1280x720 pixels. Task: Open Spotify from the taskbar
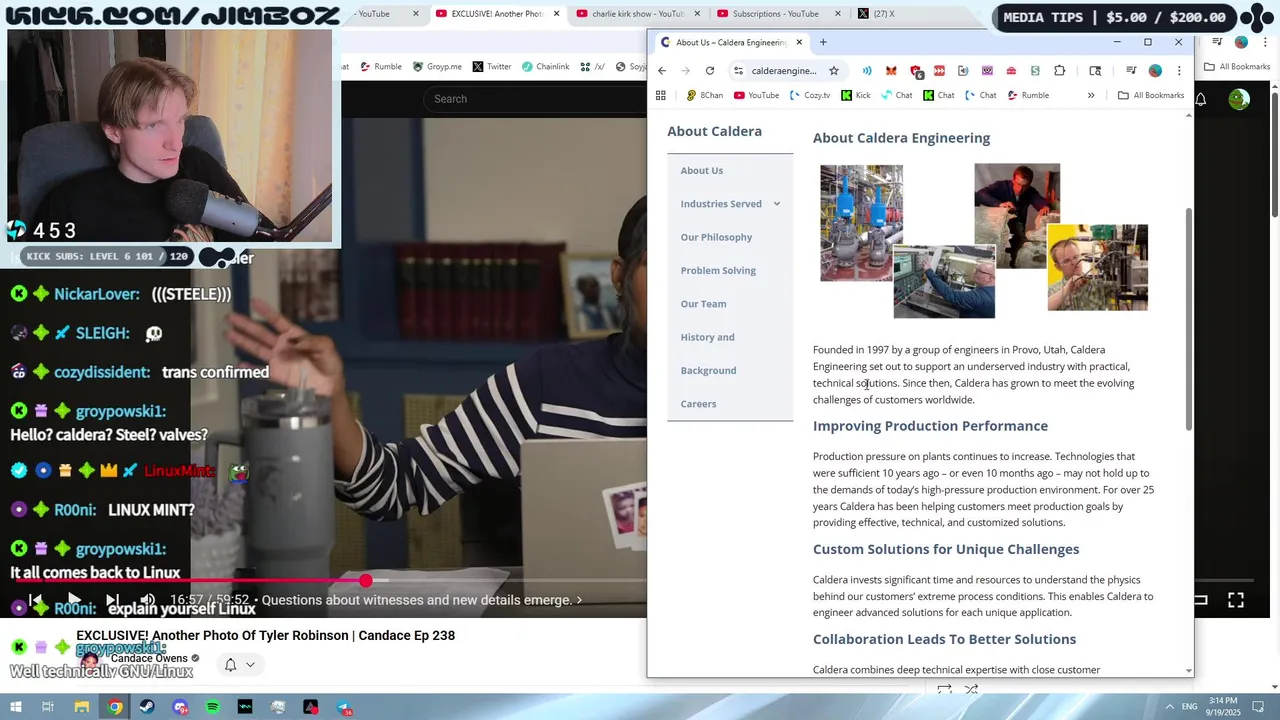click(212, 707)
